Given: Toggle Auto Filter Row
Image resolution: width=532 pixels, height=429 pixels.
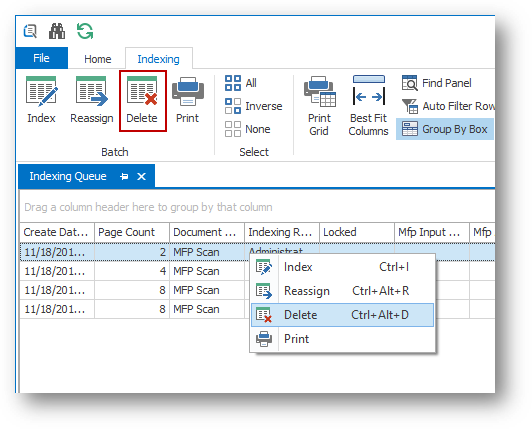Looking at the screenshot, I should coord(448,106).
